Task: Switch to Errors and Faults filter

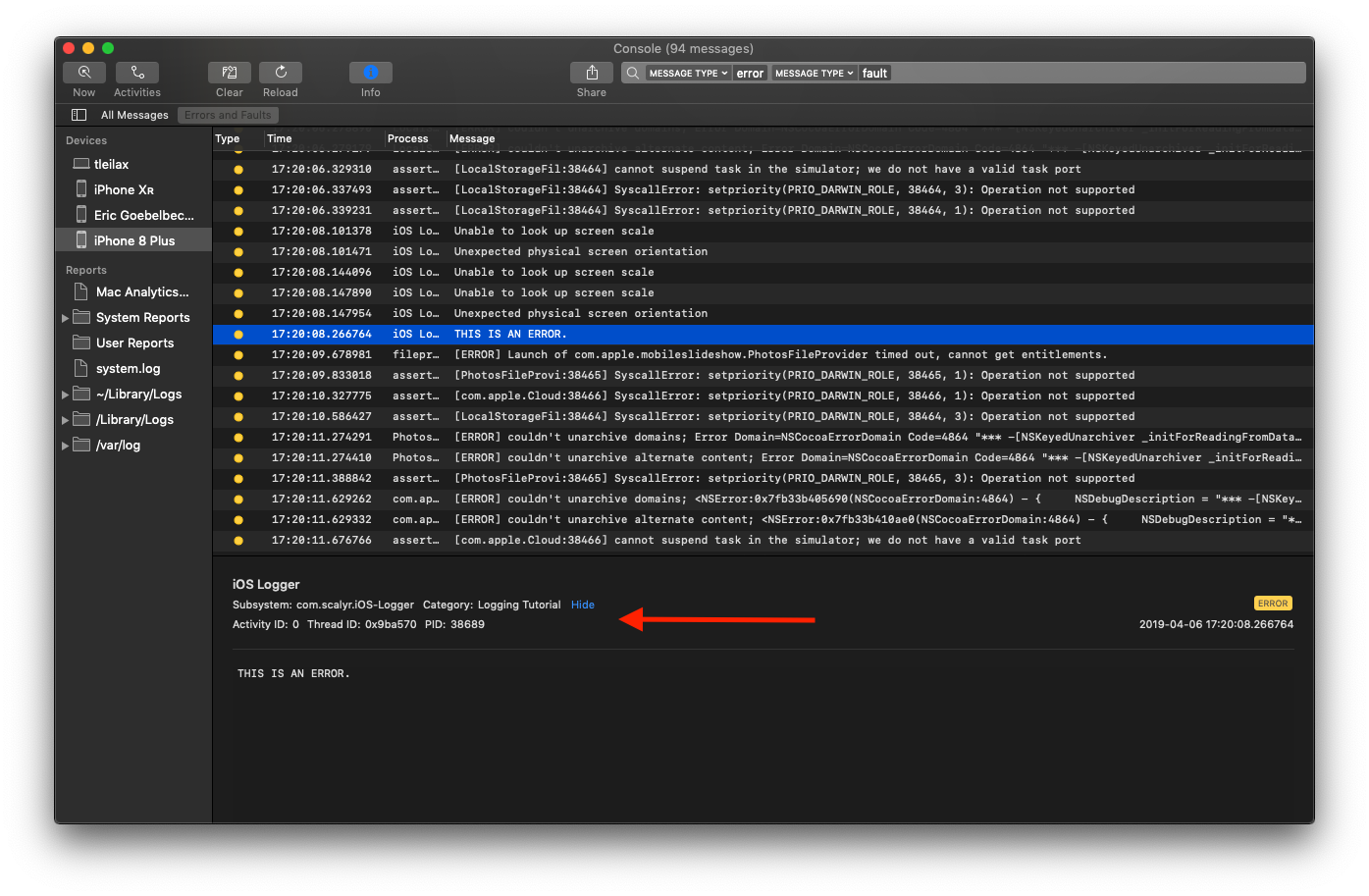Action: click(228, 115)
